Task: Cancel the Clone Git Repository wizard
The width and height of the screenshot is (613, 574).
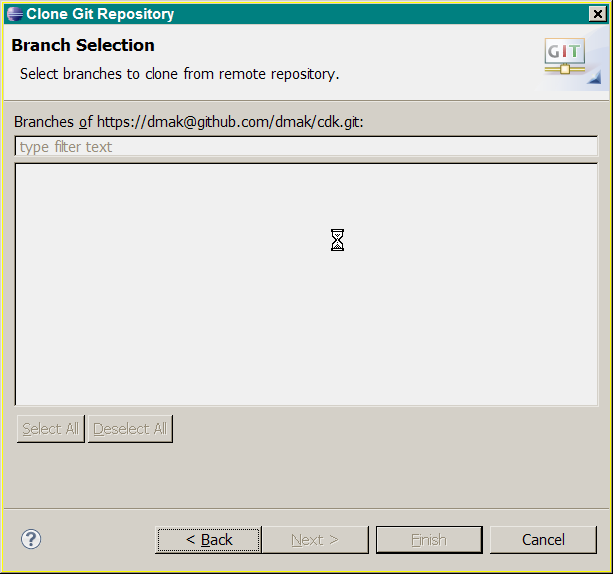Action: [x=543, y=540]
